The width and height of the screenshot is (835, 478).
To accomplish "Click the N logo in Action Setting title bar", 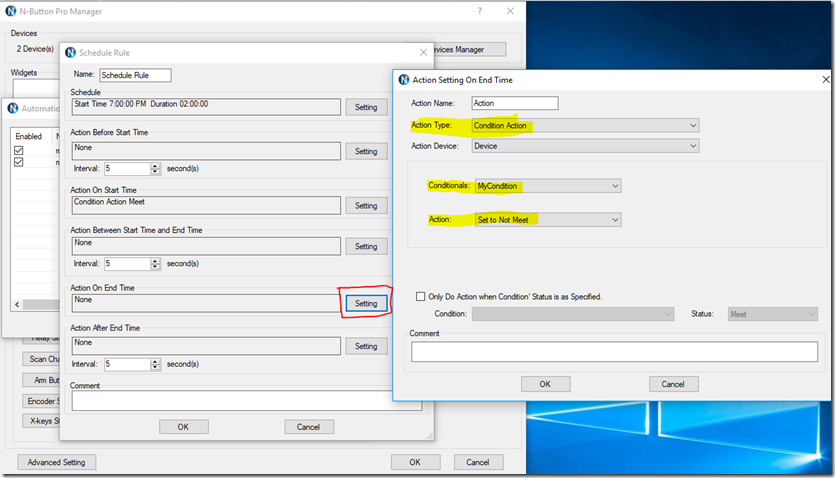I will [404, 80].
